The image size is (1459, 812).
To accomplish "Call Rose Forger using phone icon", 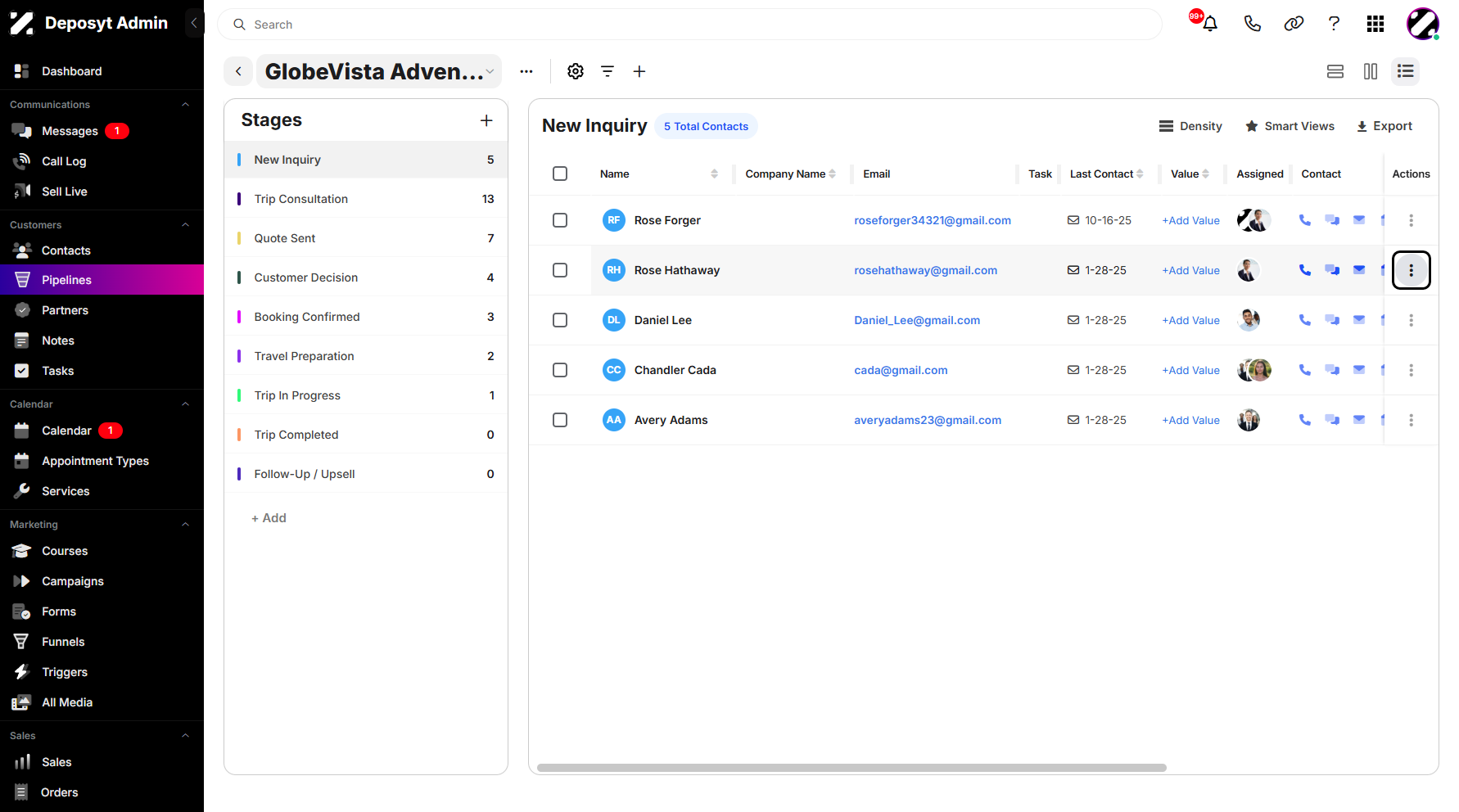I will click(1305, 220).
